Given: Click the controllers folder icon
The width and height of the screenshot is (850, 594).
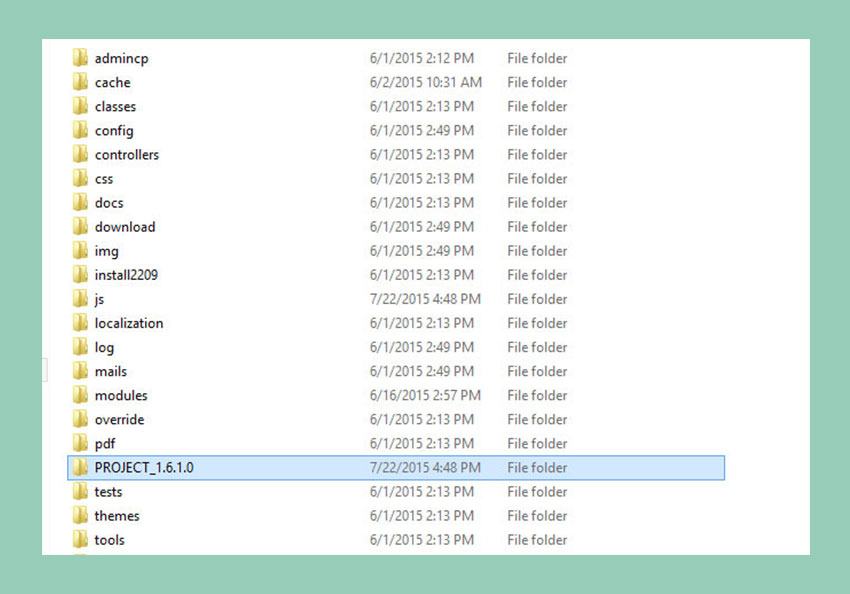Looking at the screenshot, I should [x=80, y=154].
